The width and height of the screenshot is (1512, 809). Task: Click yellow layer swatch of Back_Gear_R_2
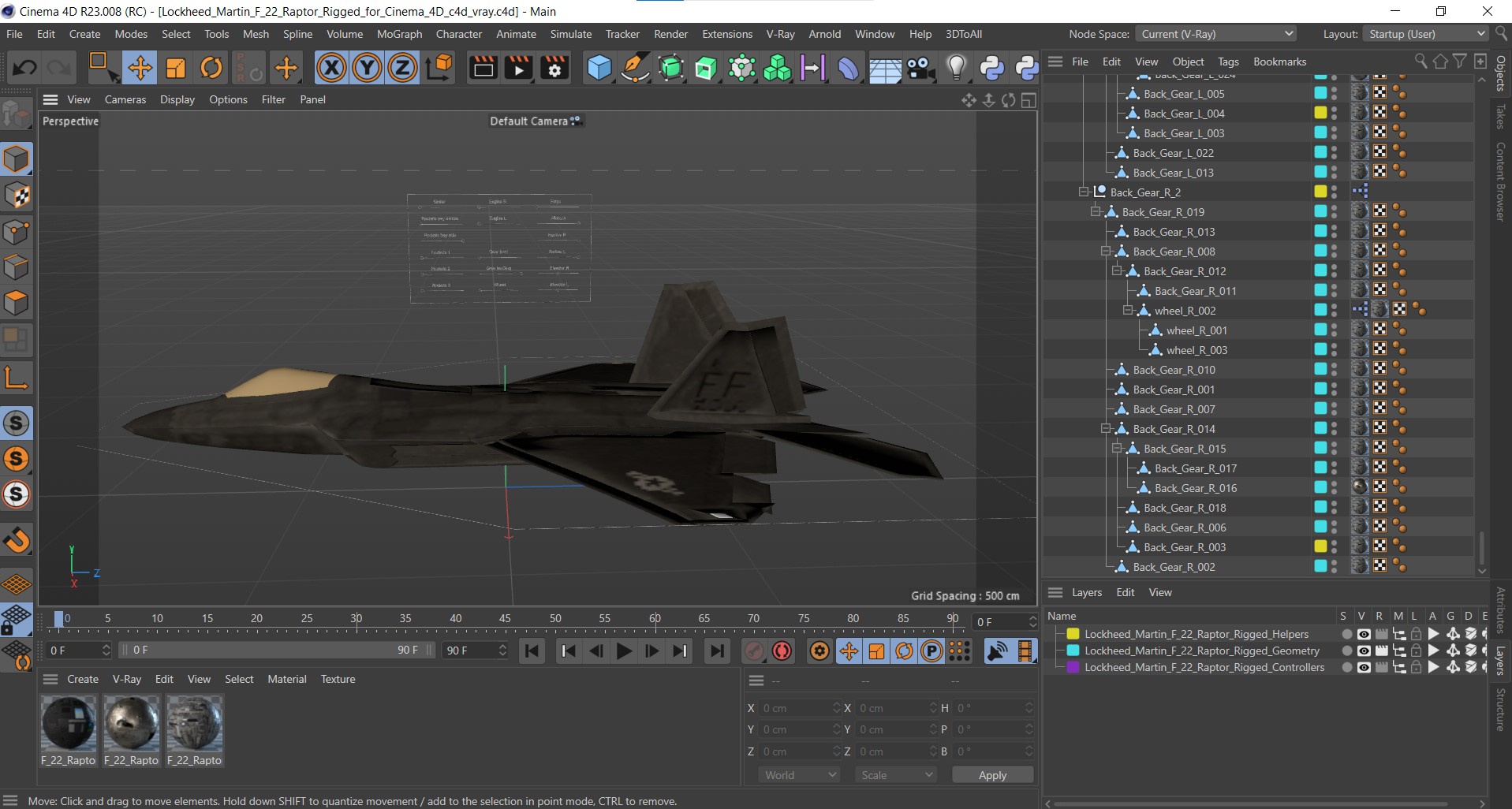(x=1320, y=192)
